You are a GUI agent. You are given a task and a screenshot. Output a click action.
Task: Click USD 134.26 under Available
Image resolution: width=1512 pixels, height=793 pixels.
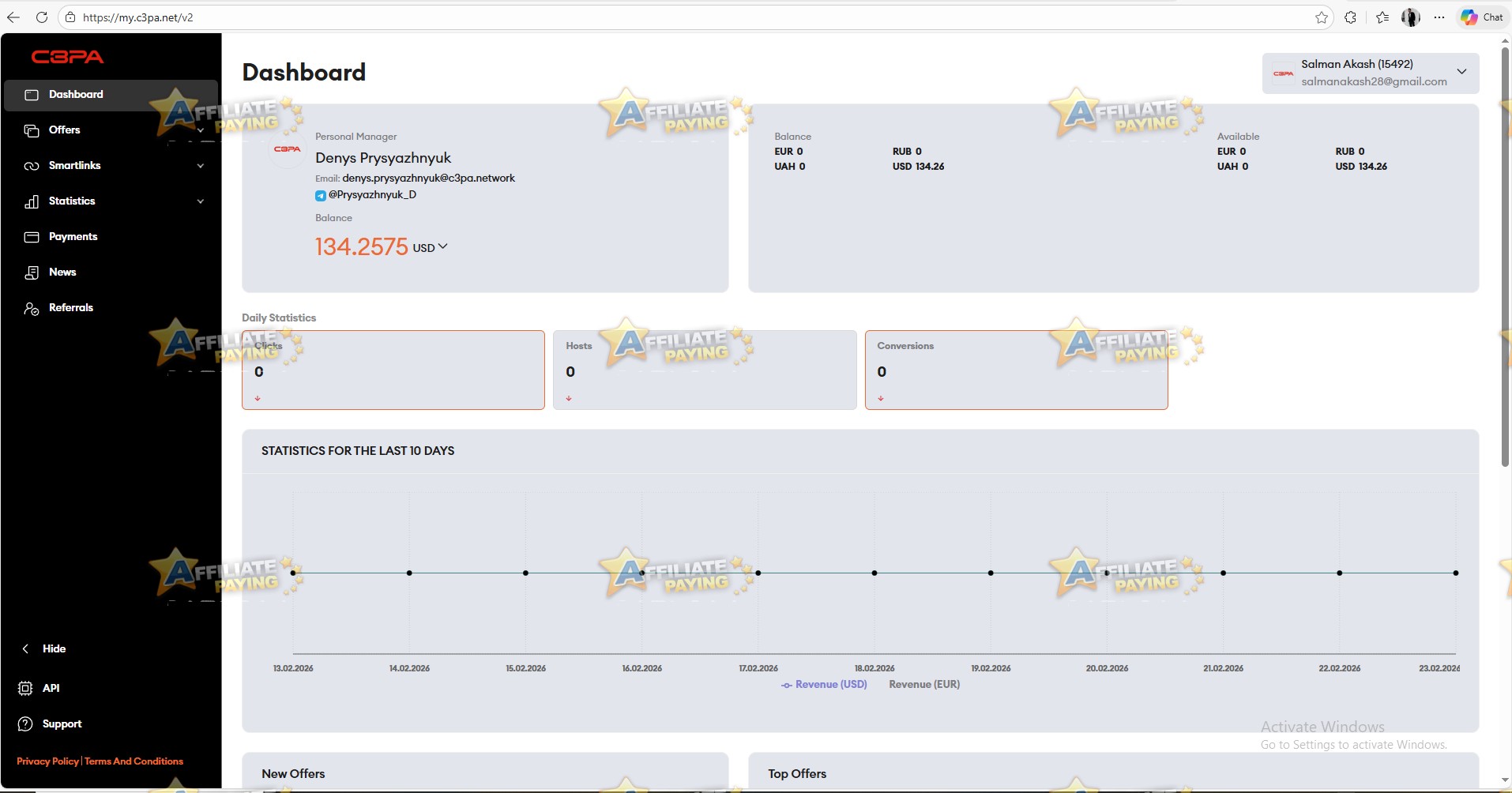1361,167
